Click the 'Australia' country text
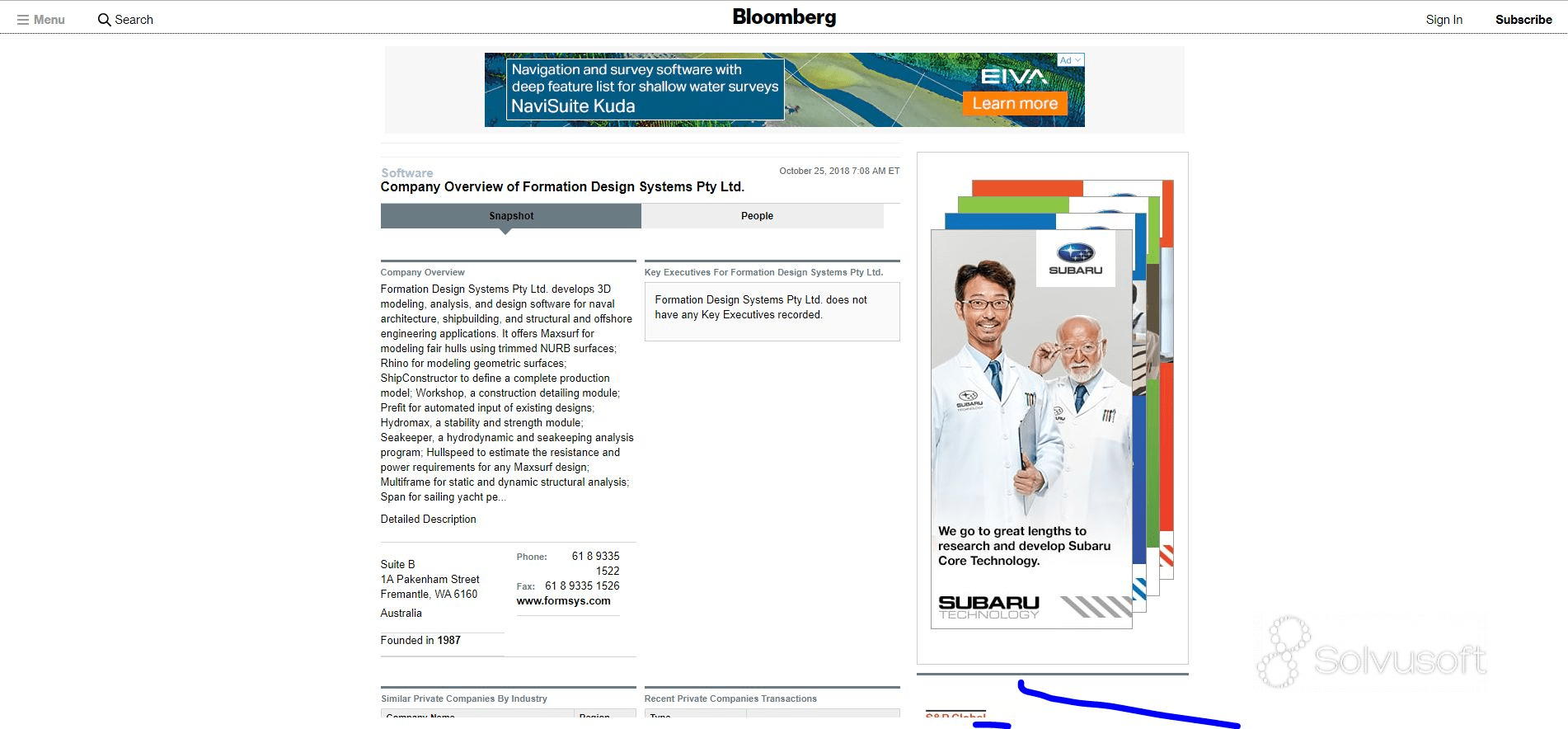Screen dimensions: 1568x729 [x=401, y=614]
